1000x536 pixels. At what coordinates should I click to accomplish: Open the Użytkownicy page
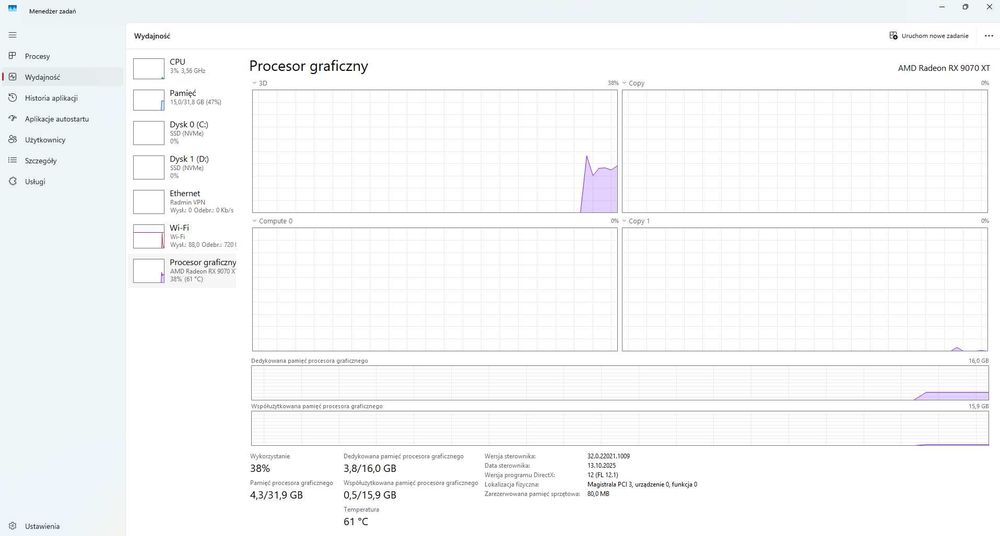[x=62, y=140]
